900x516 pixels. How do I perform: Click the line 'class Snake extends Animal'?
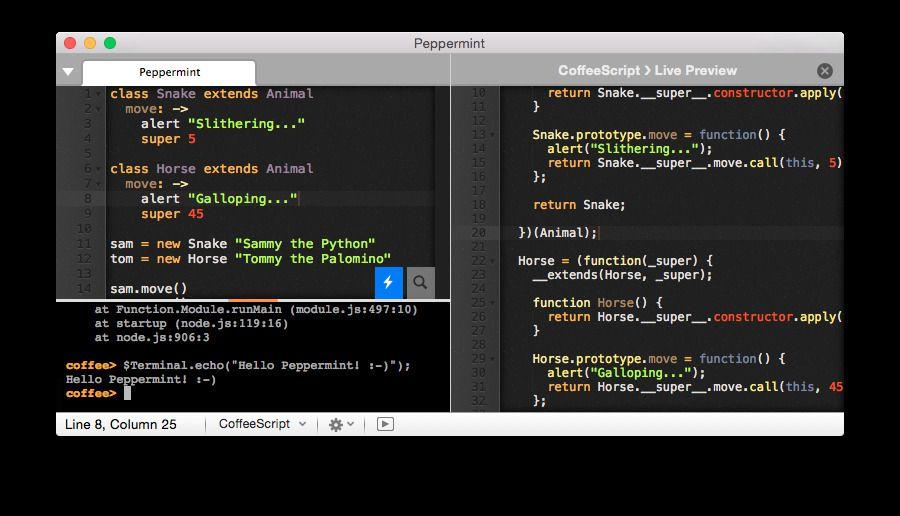[x=212, y=94]
